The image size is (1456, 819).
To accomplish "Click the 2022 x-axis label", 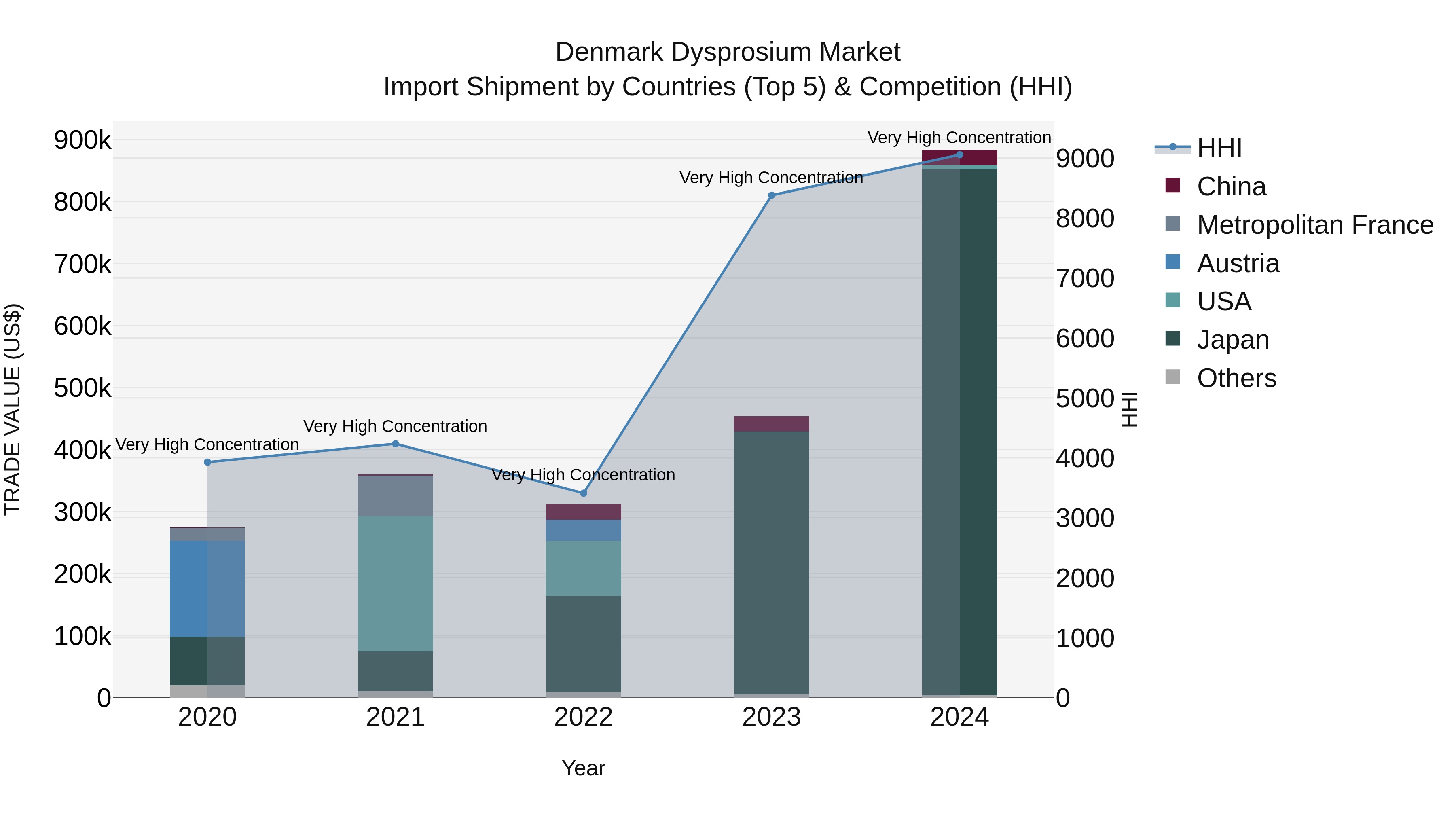I will [583, 717].
